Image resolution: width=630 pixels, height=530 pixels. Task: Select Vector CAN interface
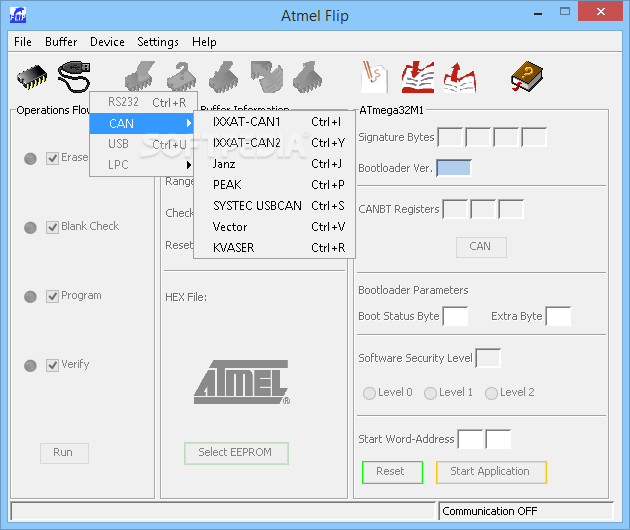click(x=274, y=227)
